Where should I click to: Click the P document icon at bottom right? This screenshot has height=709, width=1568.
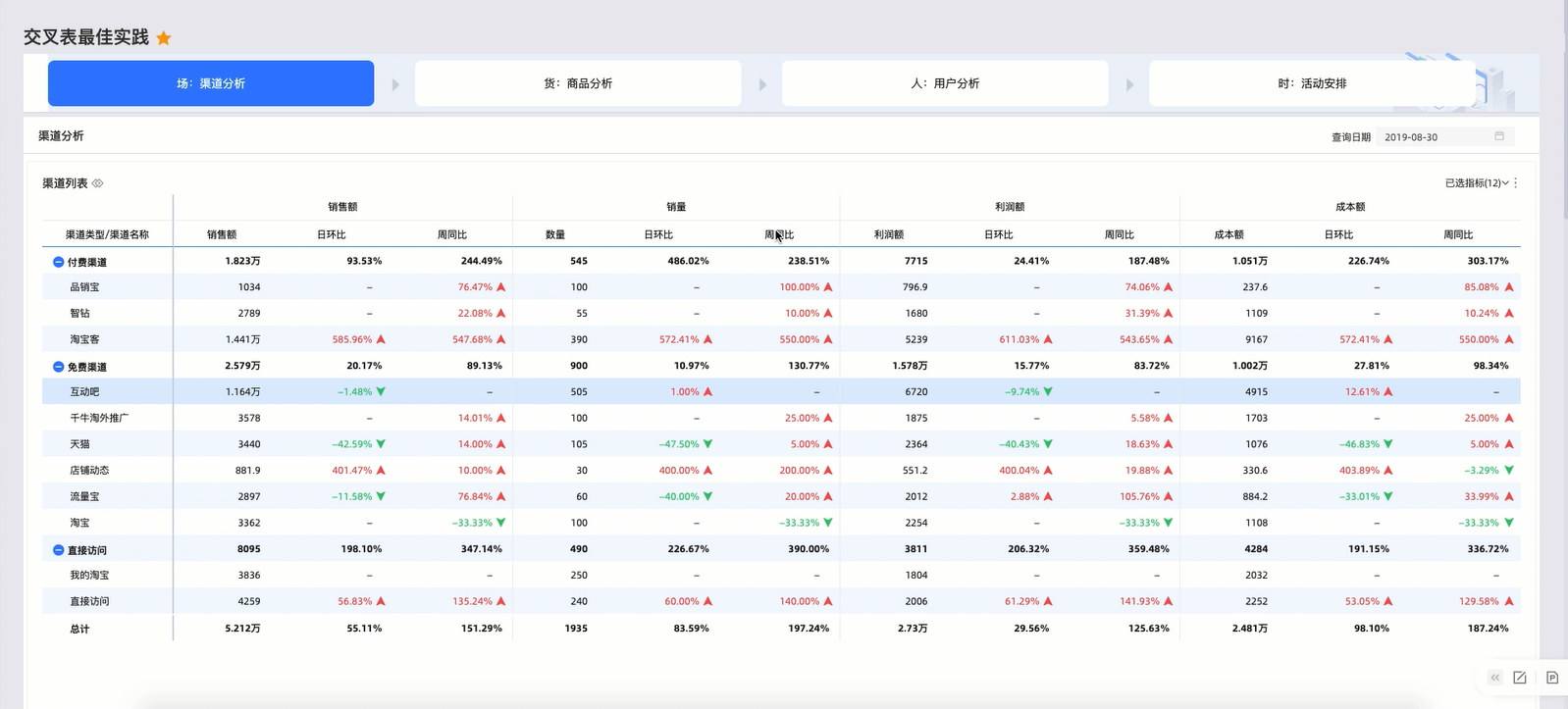coord(1551,678)
